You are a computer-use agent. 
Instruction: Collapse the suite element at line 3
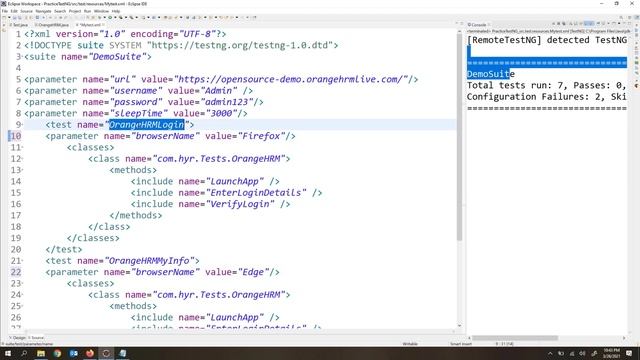pyautogui.click(x=22, y=57)
